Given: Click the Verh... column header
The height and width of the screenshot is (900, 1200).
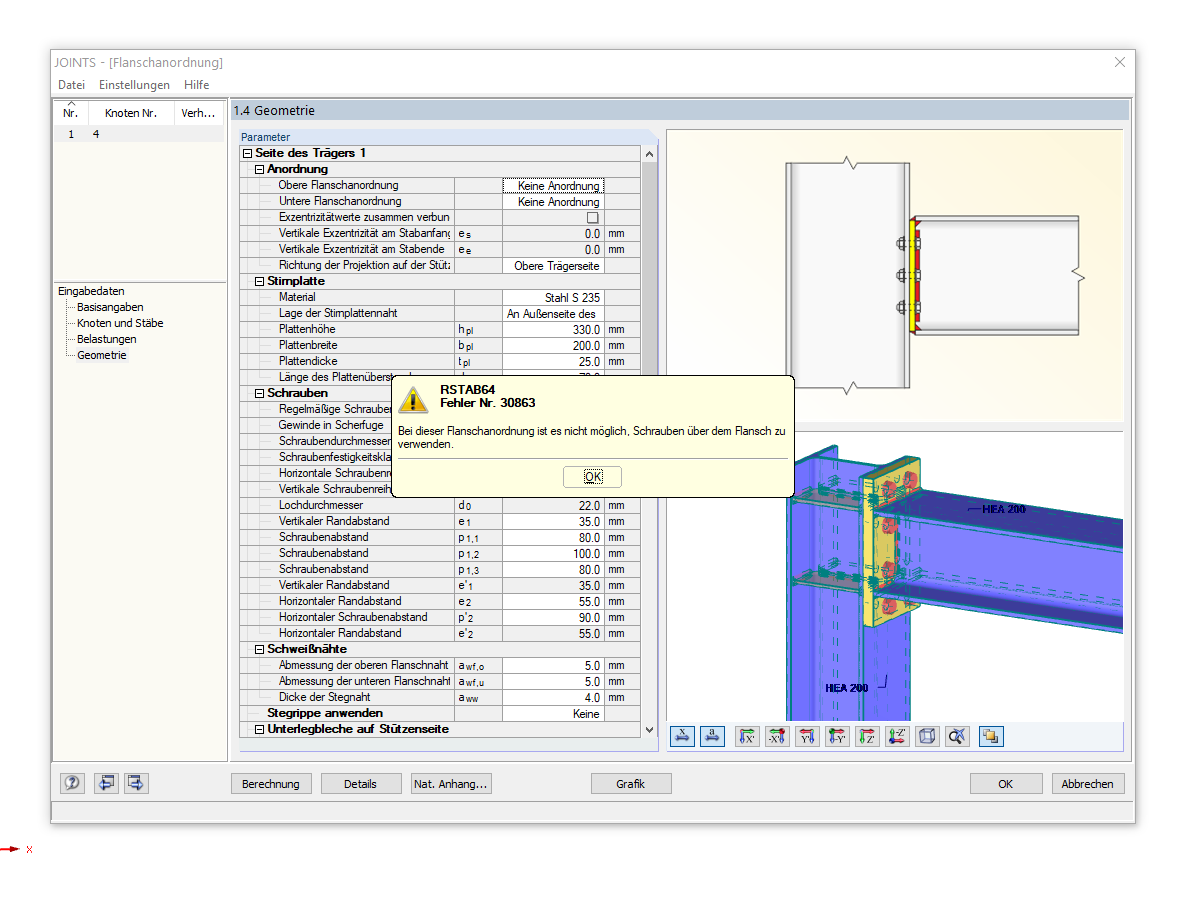Looking at the screenshot, I should [199, 113].
